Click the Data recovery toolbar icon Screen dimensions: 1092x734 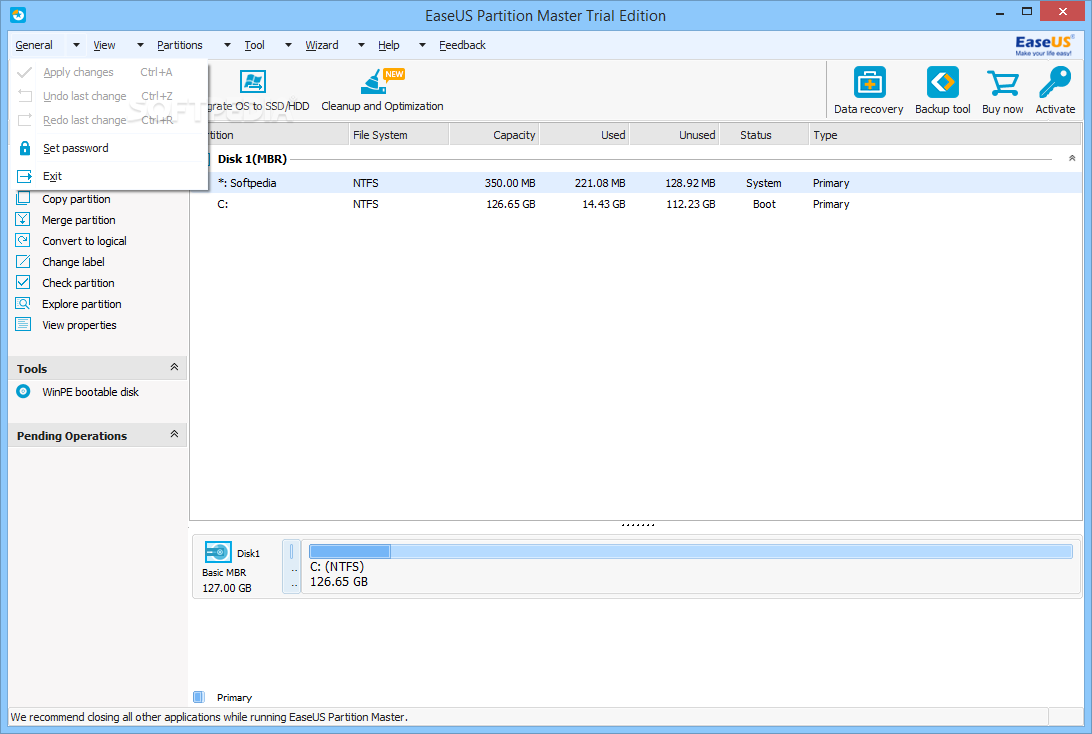(x=868, y=82)
